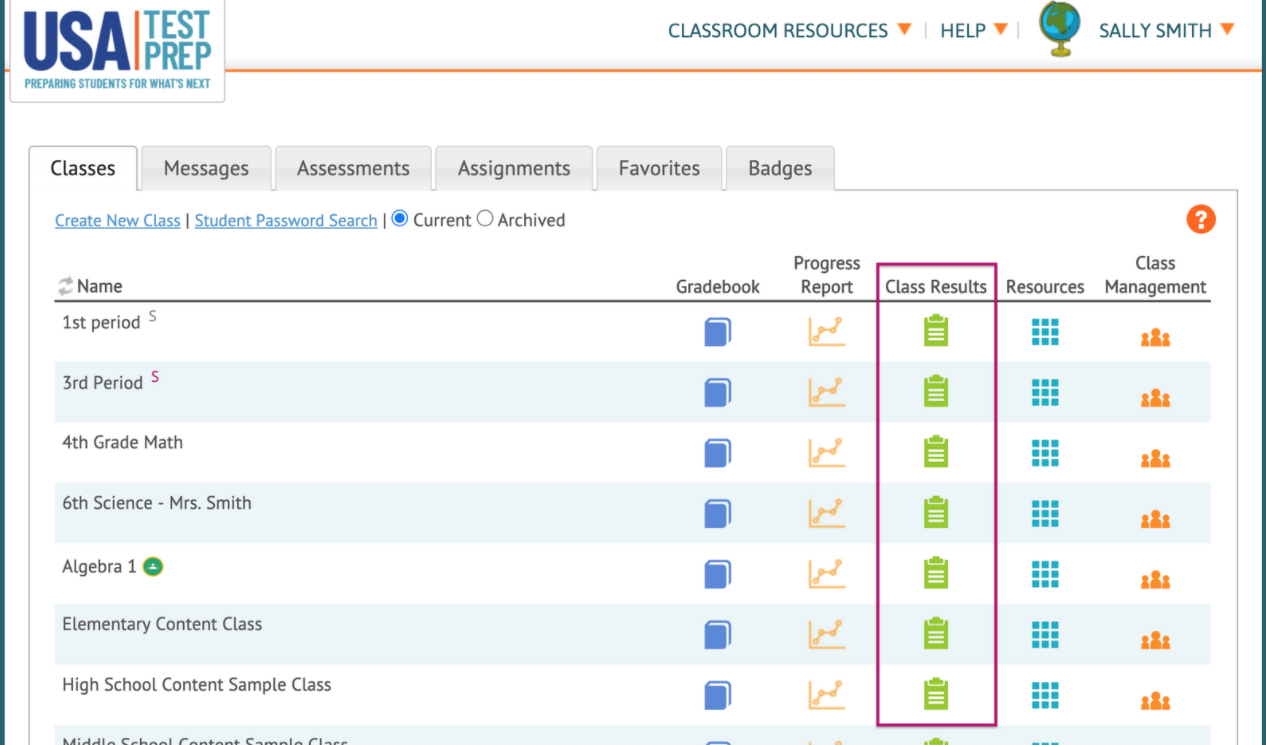Go home via USA Test Prep logo
This screenshot has height=745, width=1266.
[x=117, y=49]
